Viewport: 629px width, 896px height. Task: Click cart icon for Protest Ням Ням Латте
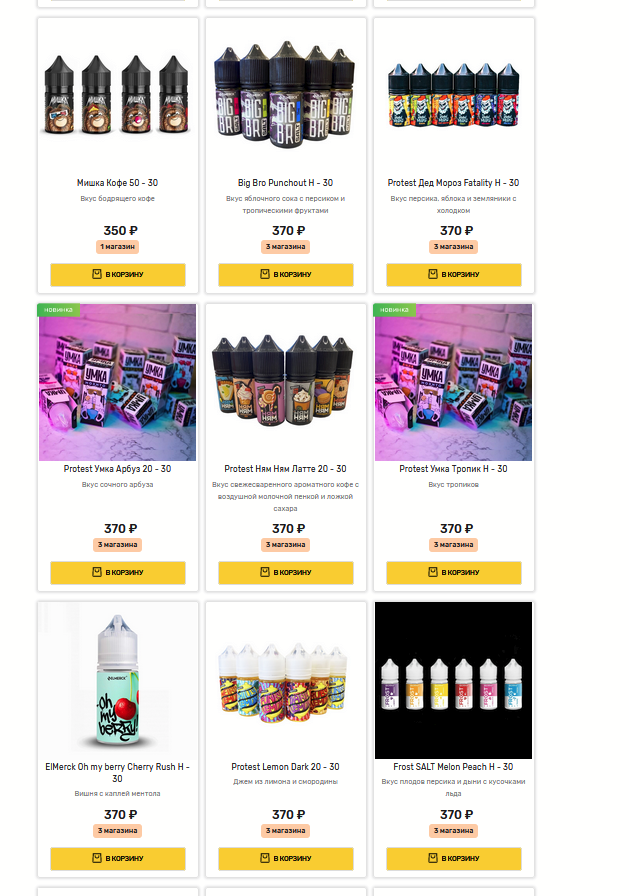(265, 572)
